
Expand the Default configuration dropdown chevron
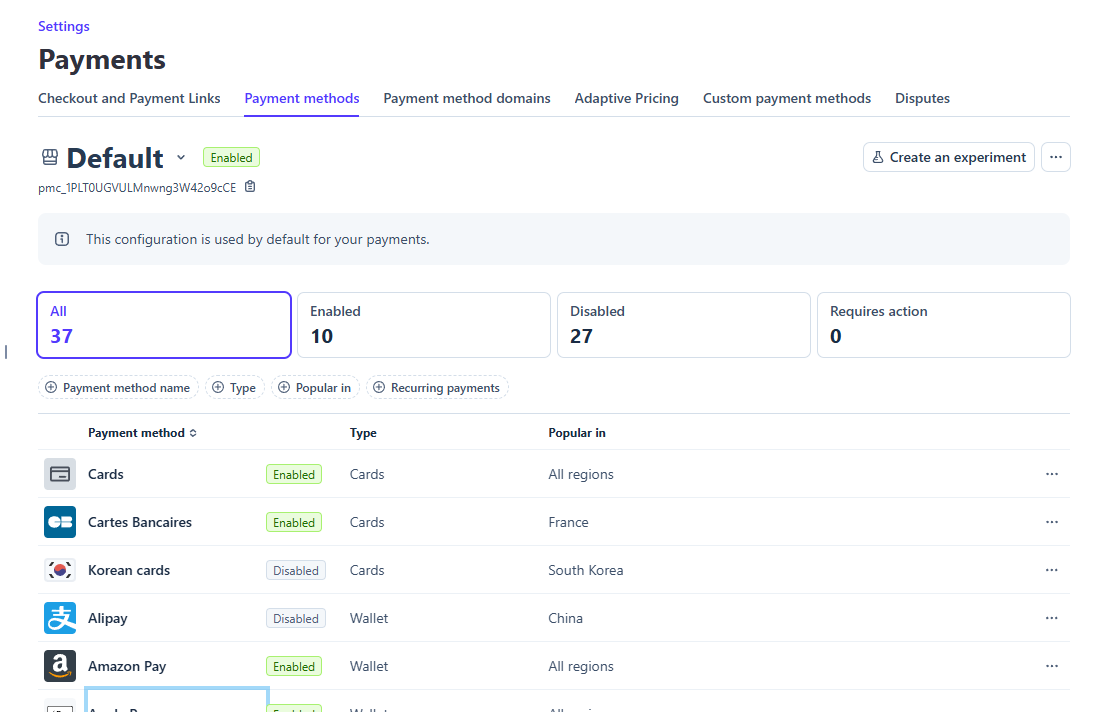[x=181, y=158]
